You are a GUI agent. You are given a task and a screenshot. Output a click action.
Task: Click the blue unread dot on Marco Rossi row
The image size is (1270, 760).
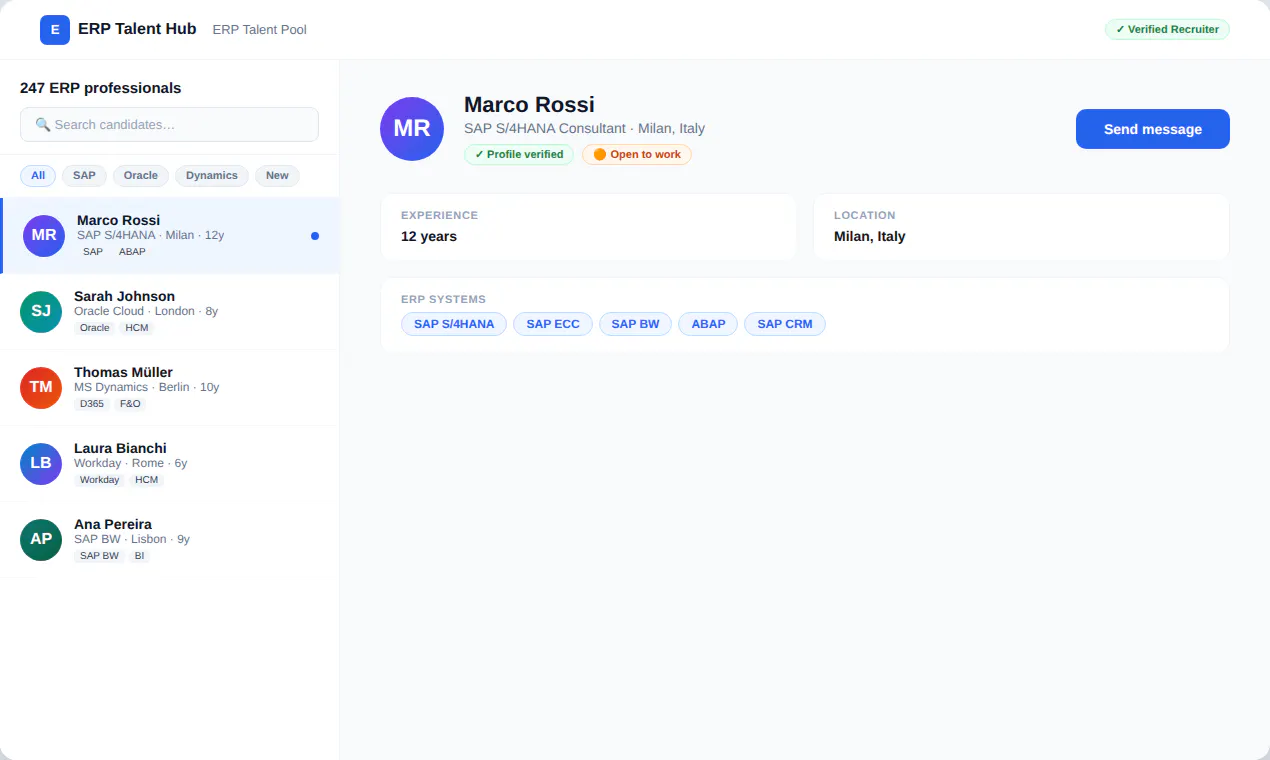tap(315, 236)
